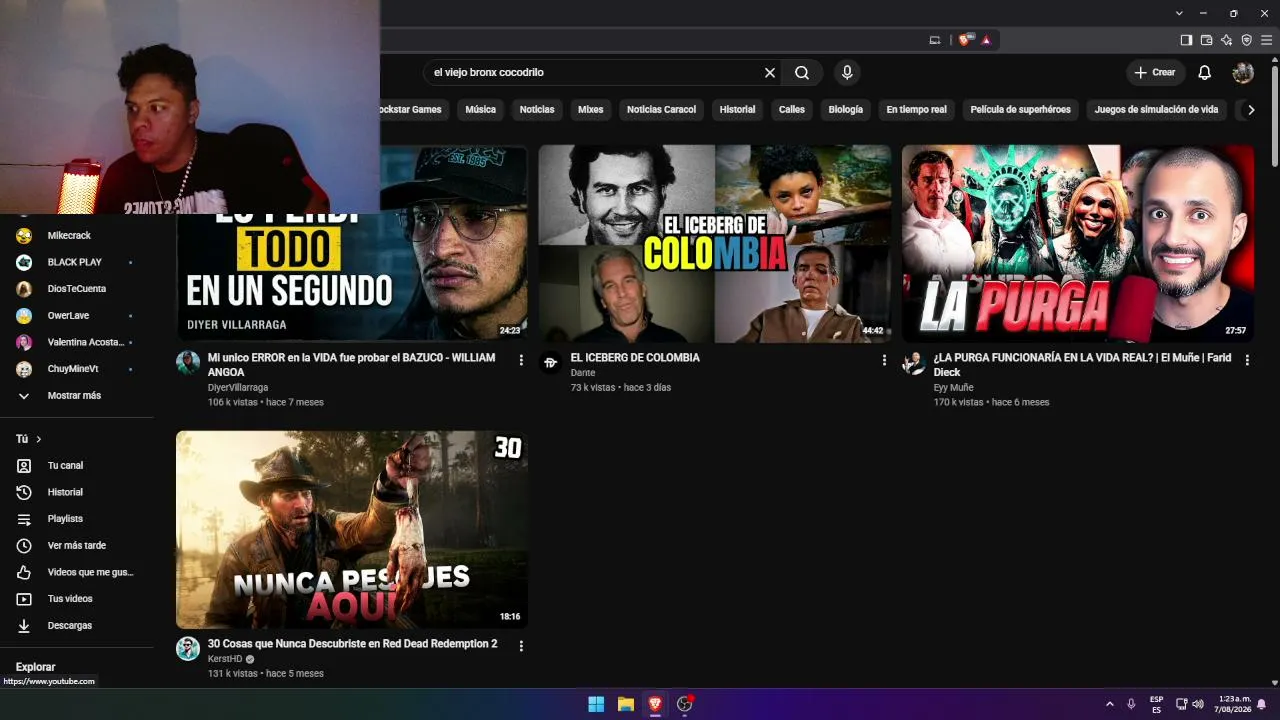
Task: Open Brave Leo AI sparkle icon
Action: [1226, 40]
